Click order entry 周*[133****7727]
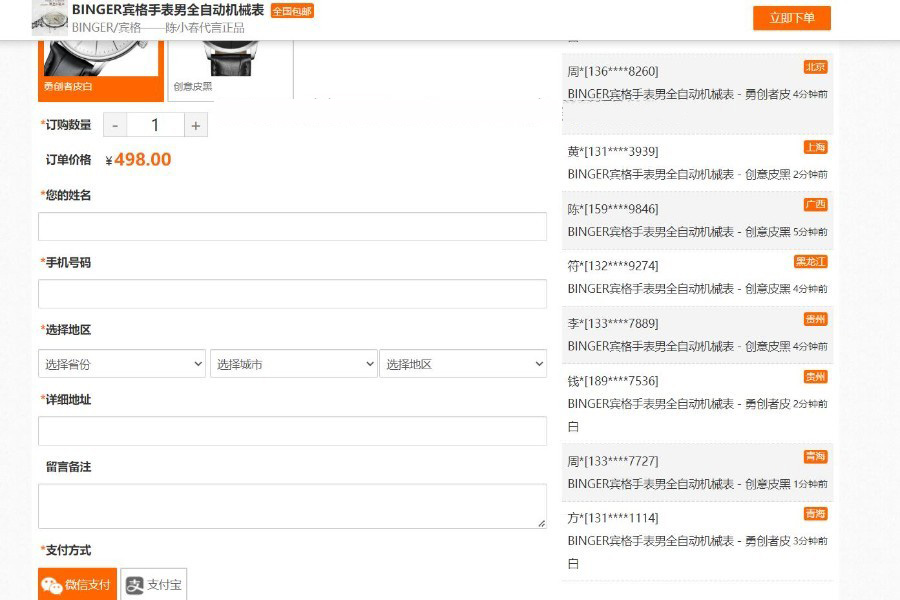The width and height of the screenshot is (900, 600). click(697, 473)
